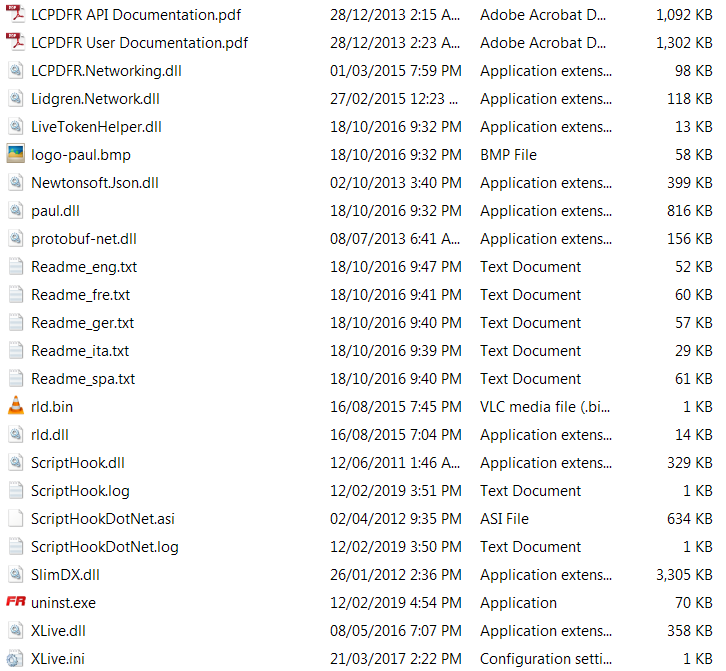The width and height of the screenshot is (726, 671).
Task: Select the file name paul.dll
Action: pyautogui.click(x=55, y=211)
